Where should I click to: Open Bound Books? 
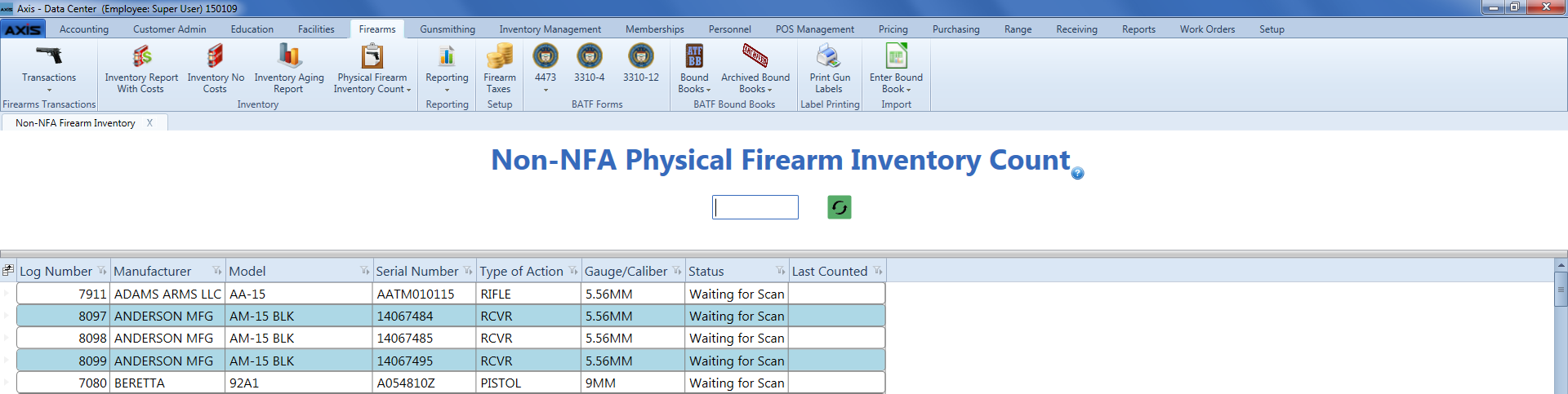(x=694, y=69)
